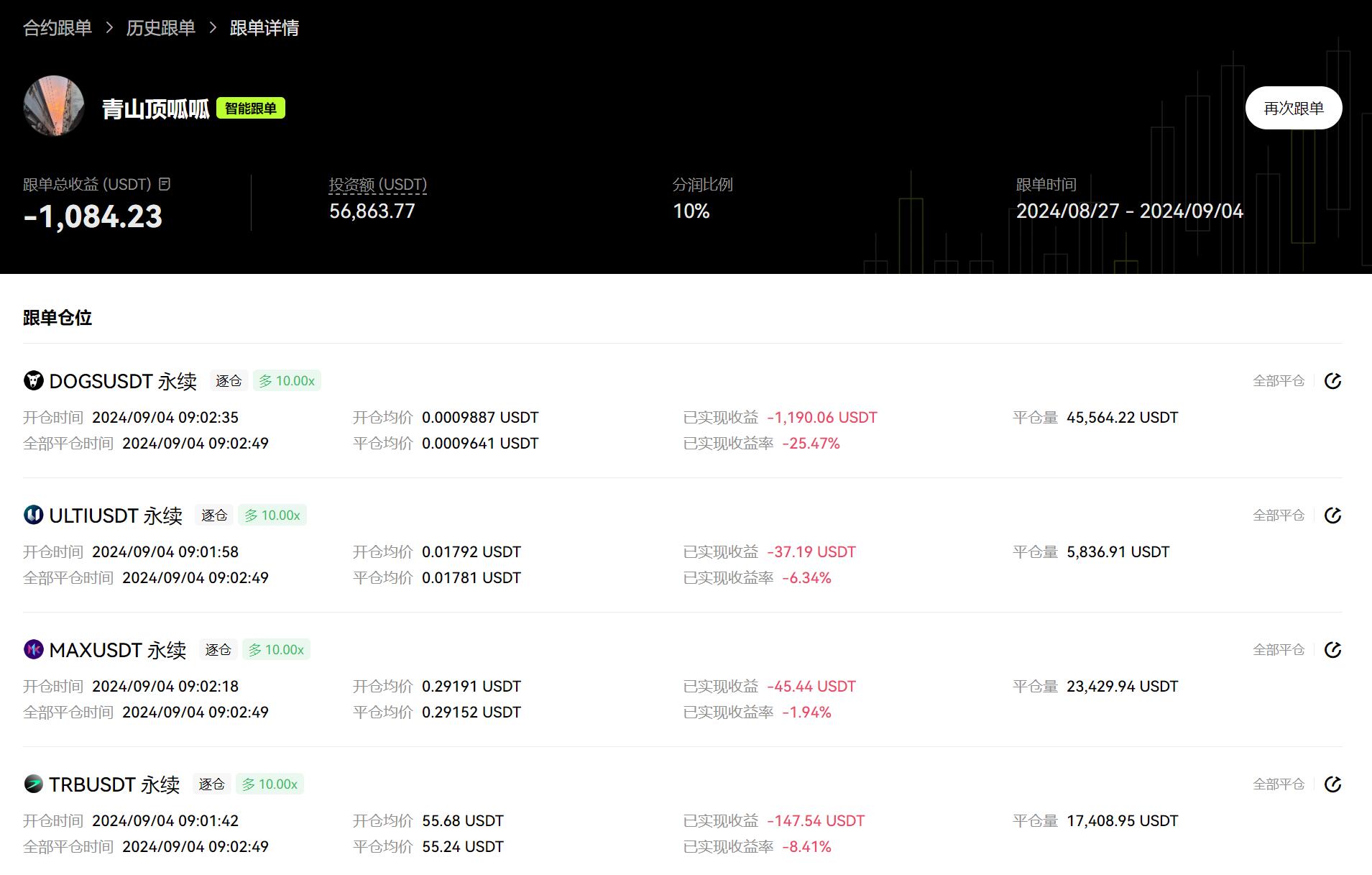1372x875 pixels.
Task: Click the share icon on ULTIUSDT row
Action: pos(1332,516)
